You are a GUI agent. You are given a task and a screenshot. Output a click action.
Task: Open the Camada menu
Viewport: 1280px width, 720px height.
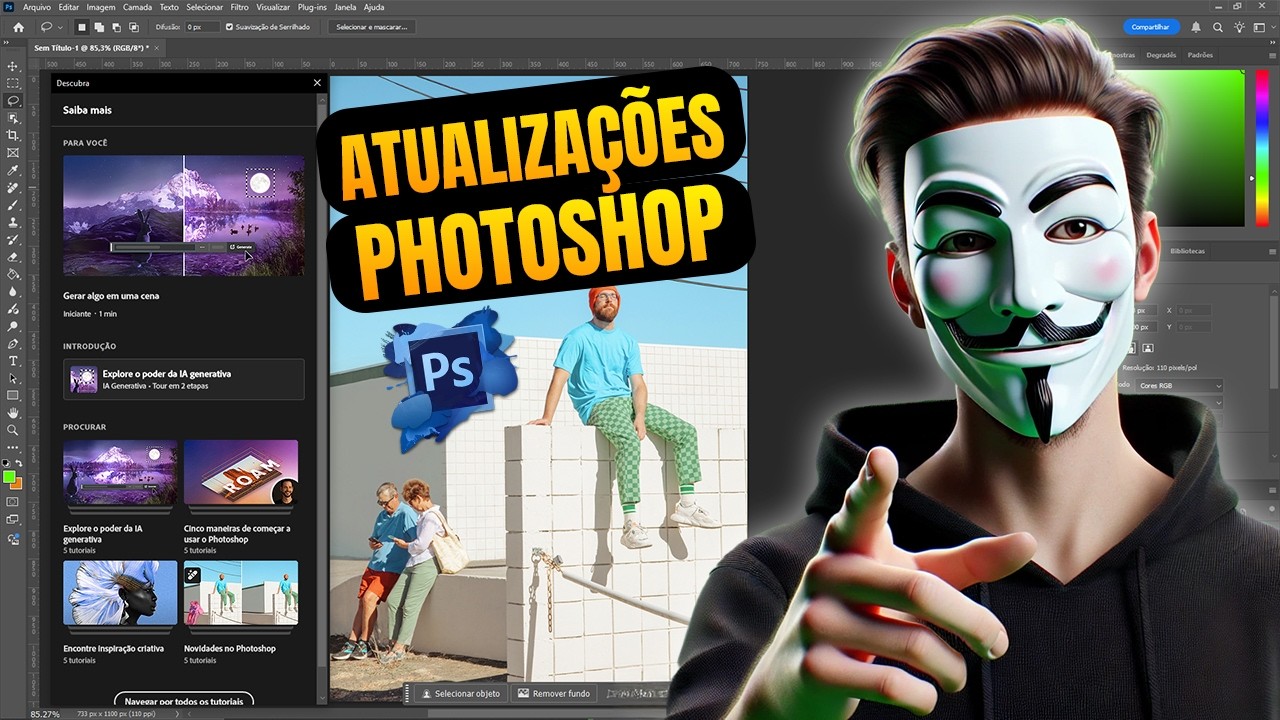click(137, 7)
